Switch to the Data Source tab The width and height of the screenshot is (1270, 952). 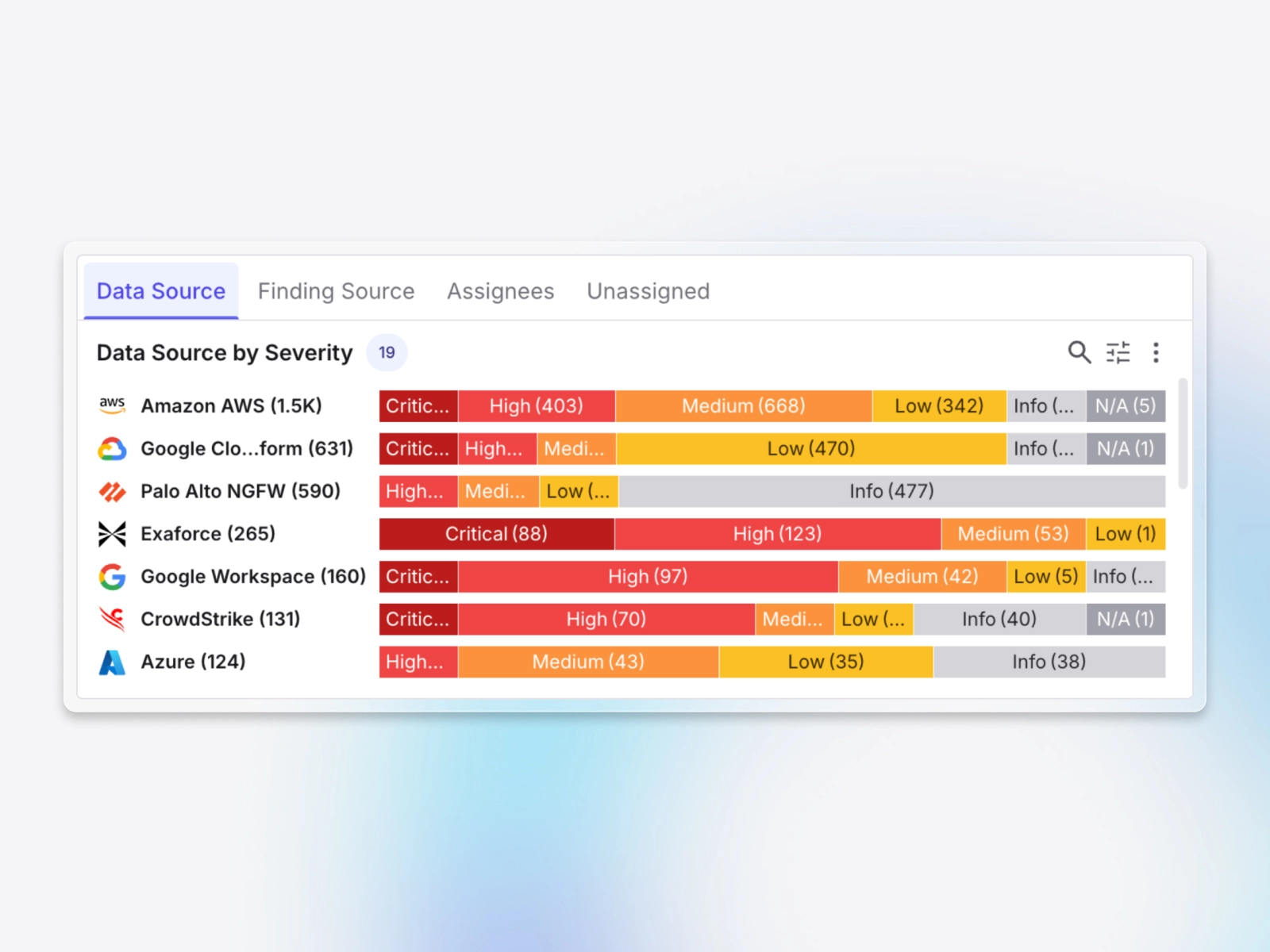(161, 291)
